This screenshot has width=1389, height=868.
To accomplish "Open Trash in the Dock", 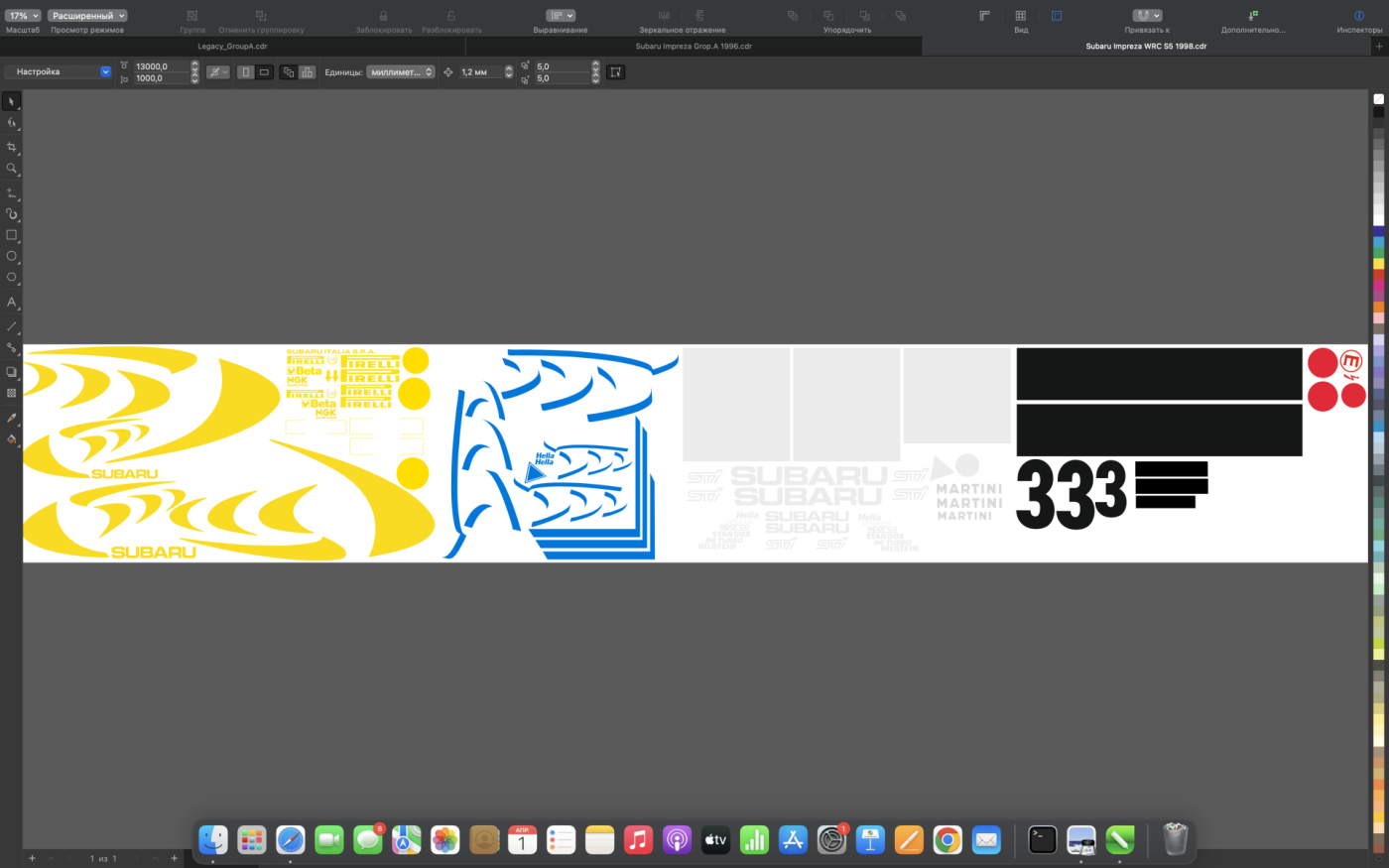I will click(1176, 840).
